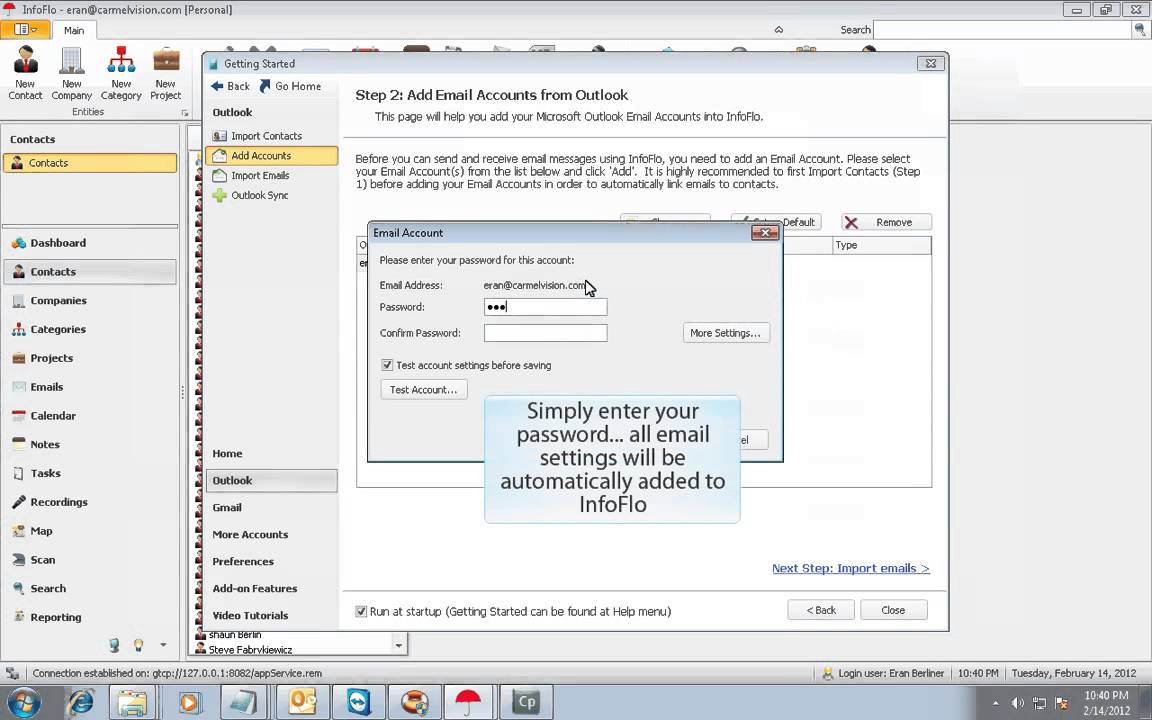Open Windows Start orb
The width and height of the screenshot is (1152, 720).
click(x=23, y=702)
